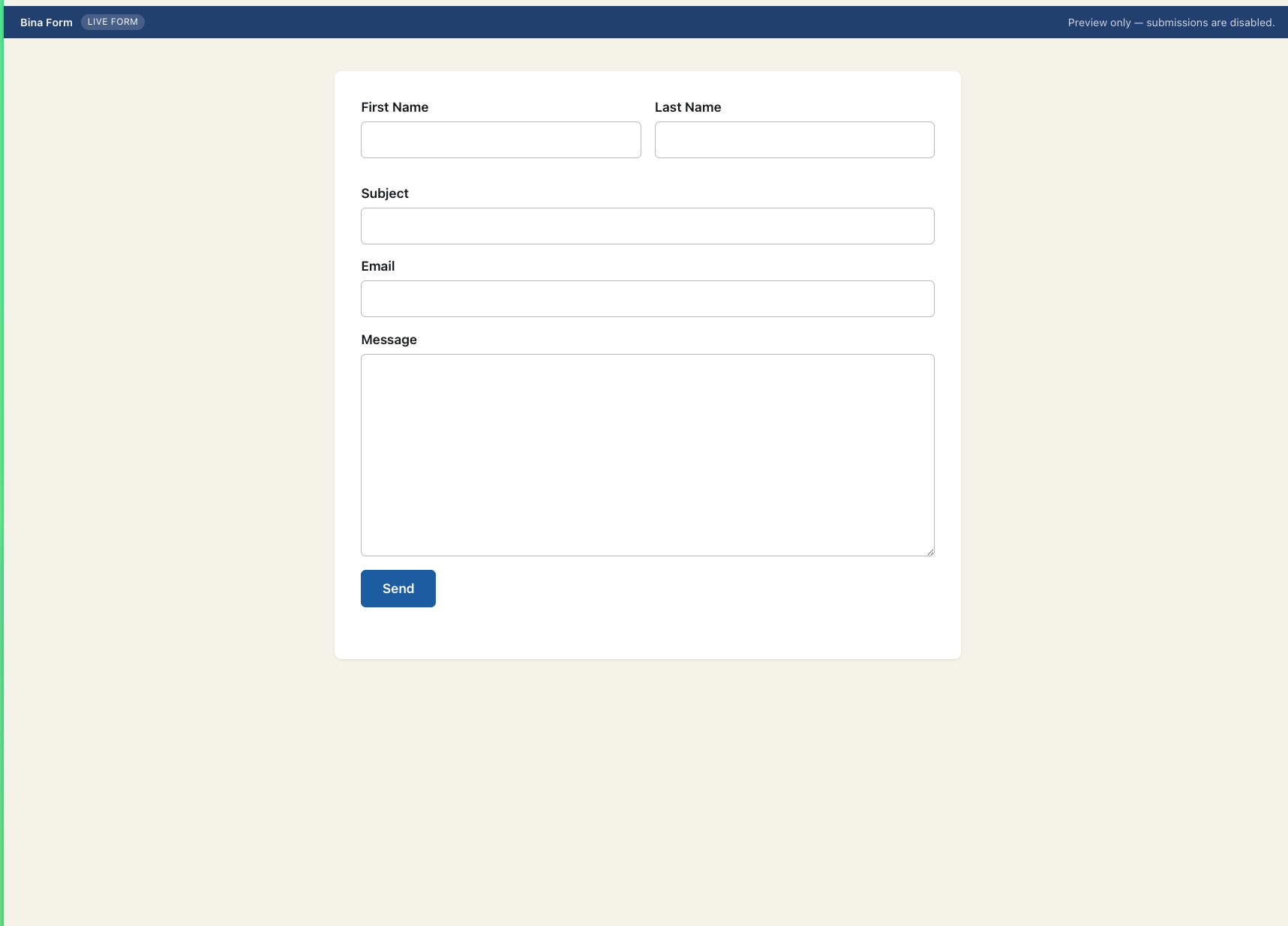Click the First Name label
Image resolution: width=1288 pixels, height=926 pixels.
(395, 107)
